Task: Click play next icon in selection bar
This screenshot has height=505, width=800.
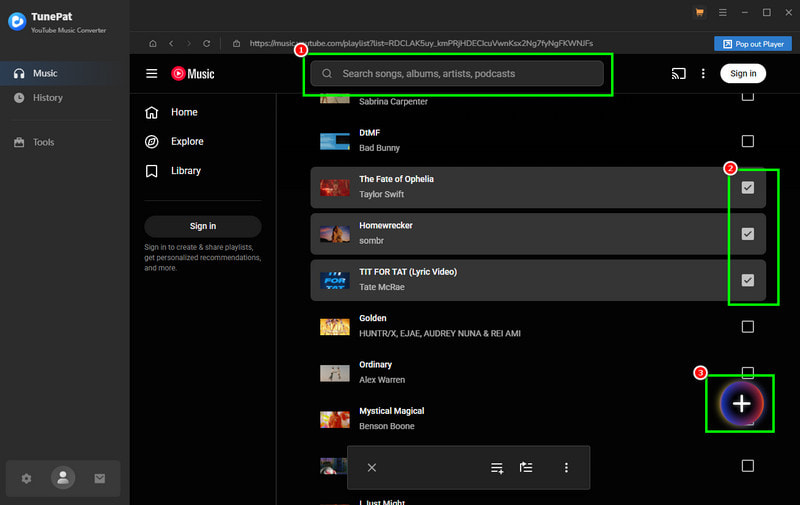Action: (526, 467)
